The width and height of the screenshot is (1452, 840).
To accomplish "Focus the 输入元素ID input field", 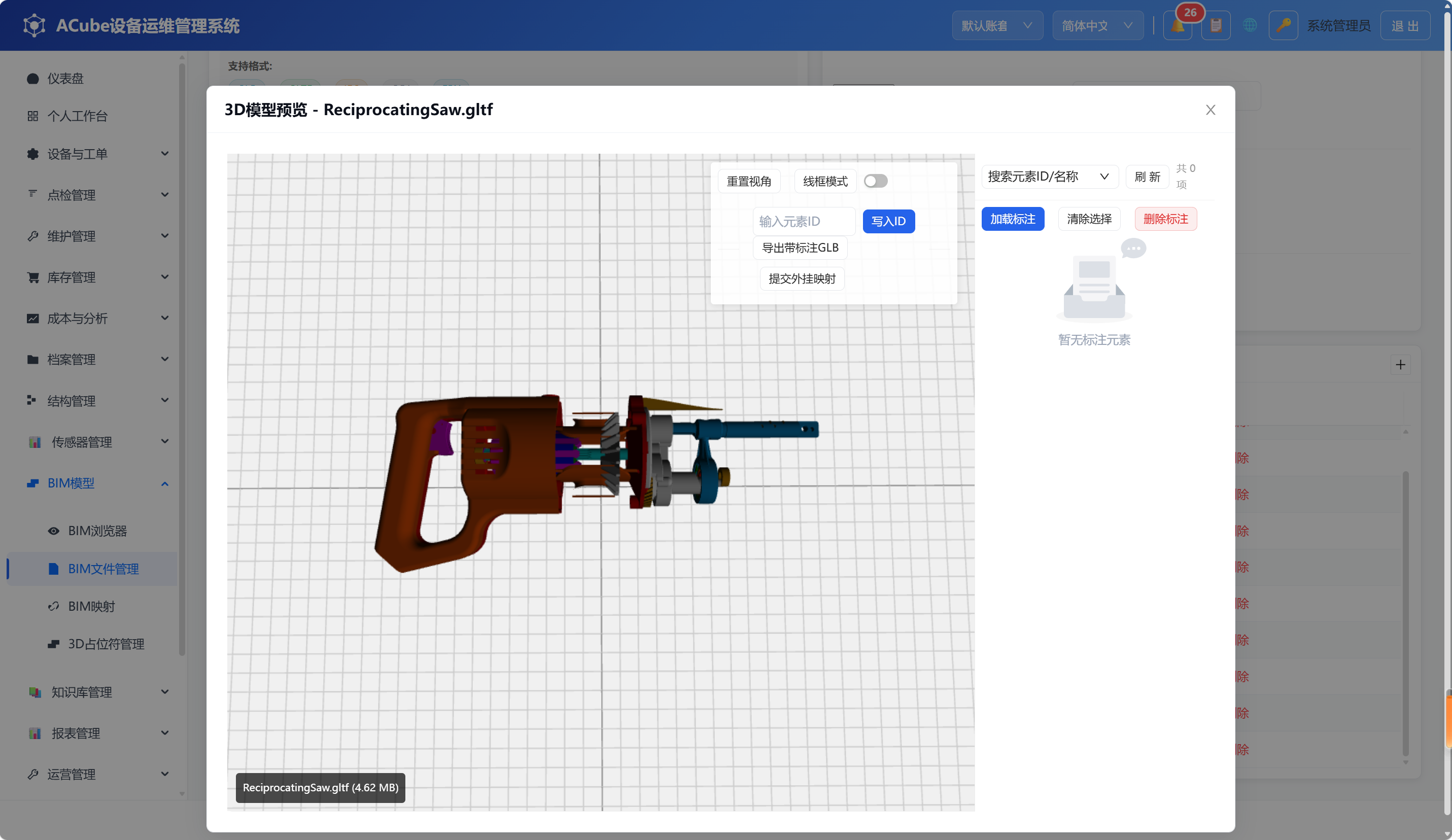I will pyautogui.click(x=804, y=221).
